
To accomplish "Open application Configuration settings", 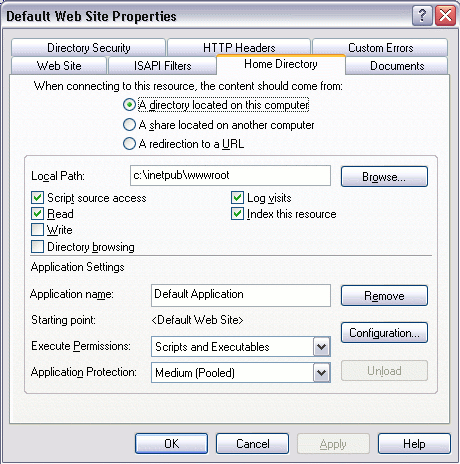I will click(384, 332).
